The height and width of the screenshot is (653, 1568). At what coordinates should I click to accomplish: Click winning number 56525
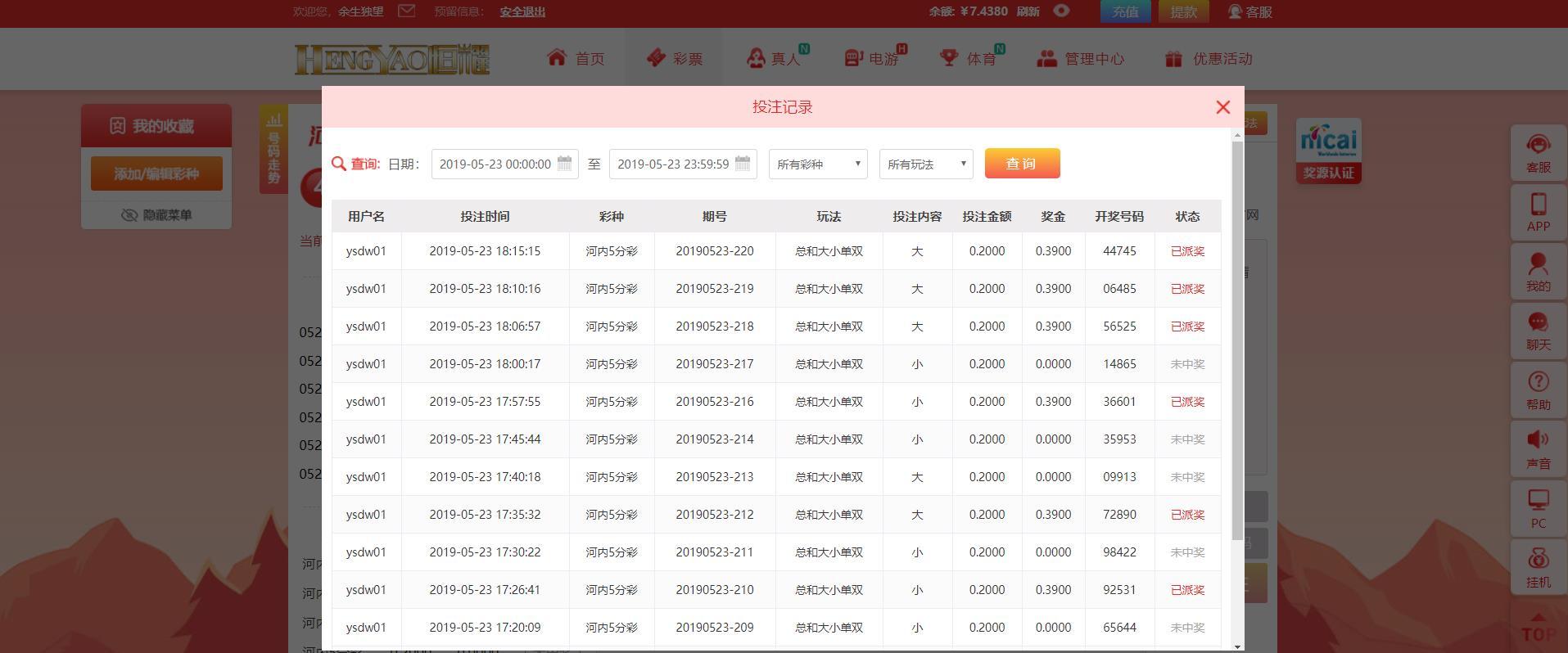(1119, 326)
